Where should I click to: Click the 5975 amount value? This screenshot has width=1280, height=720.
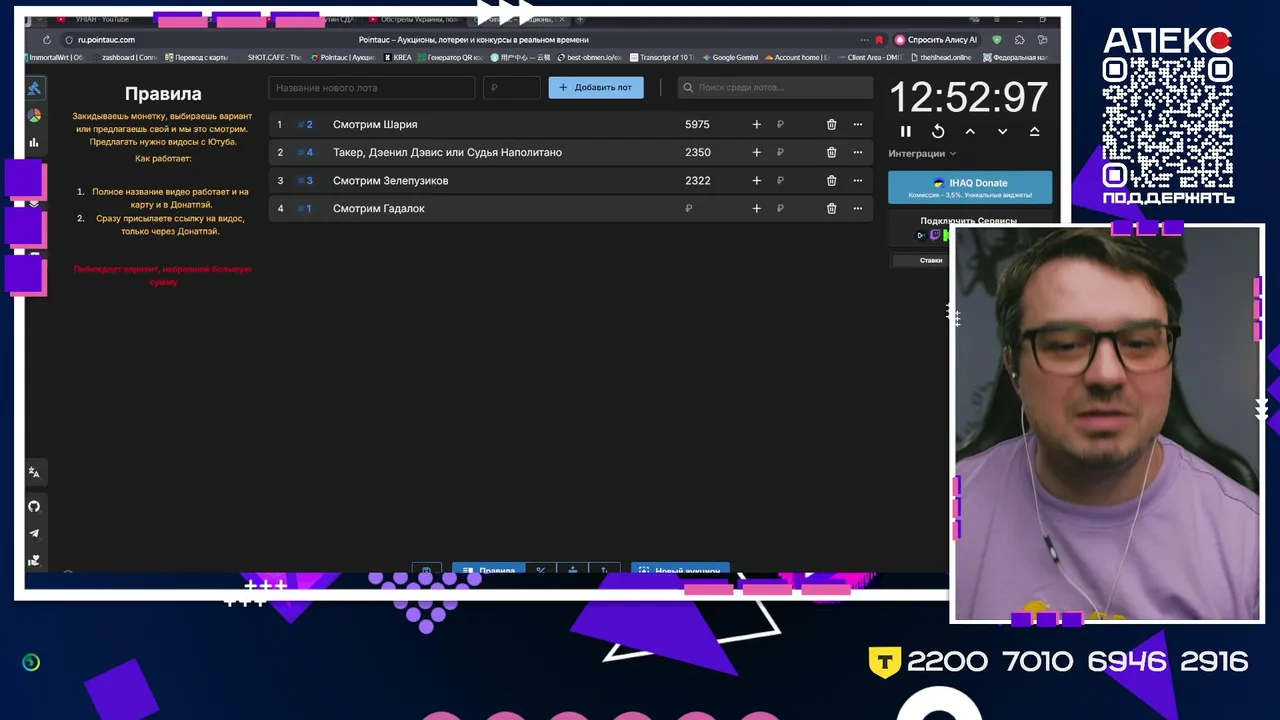(697, 124)
